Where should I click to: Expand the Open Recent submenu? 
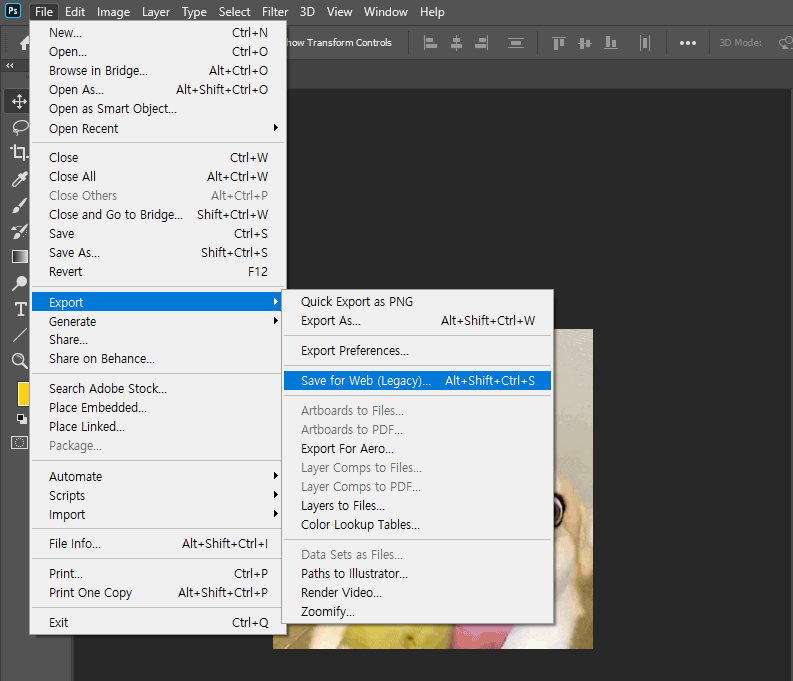[x=158, y=128]
